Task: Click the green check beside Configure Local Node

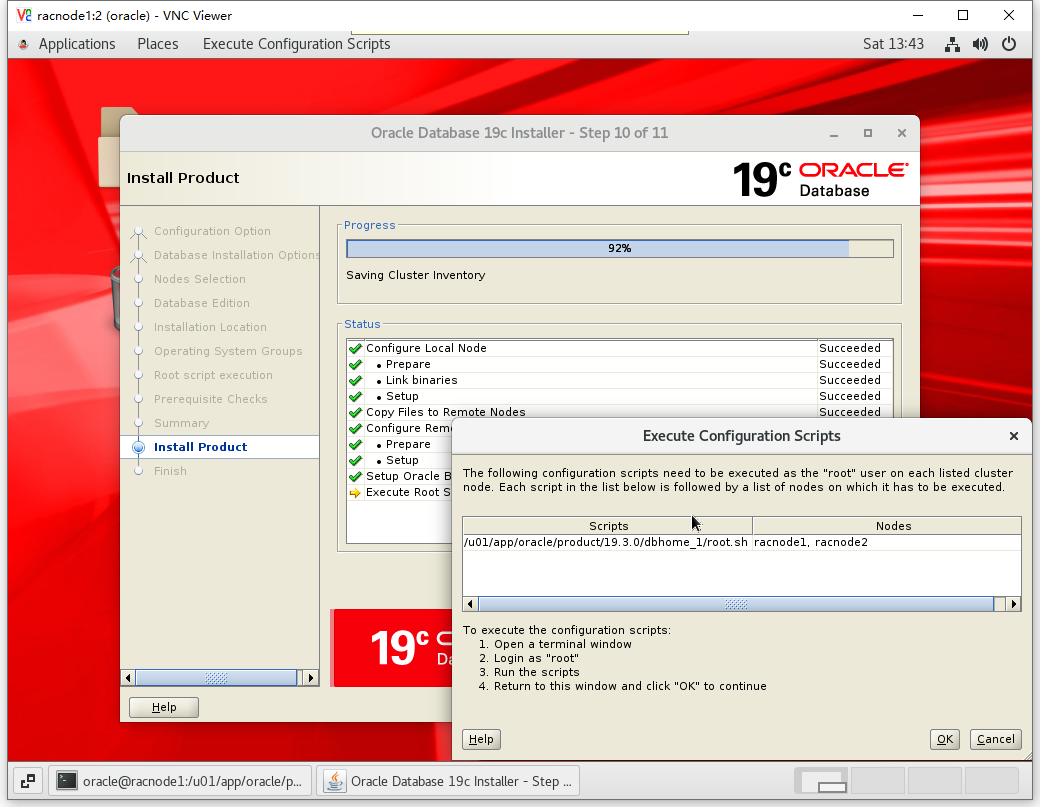Action: 355,348
